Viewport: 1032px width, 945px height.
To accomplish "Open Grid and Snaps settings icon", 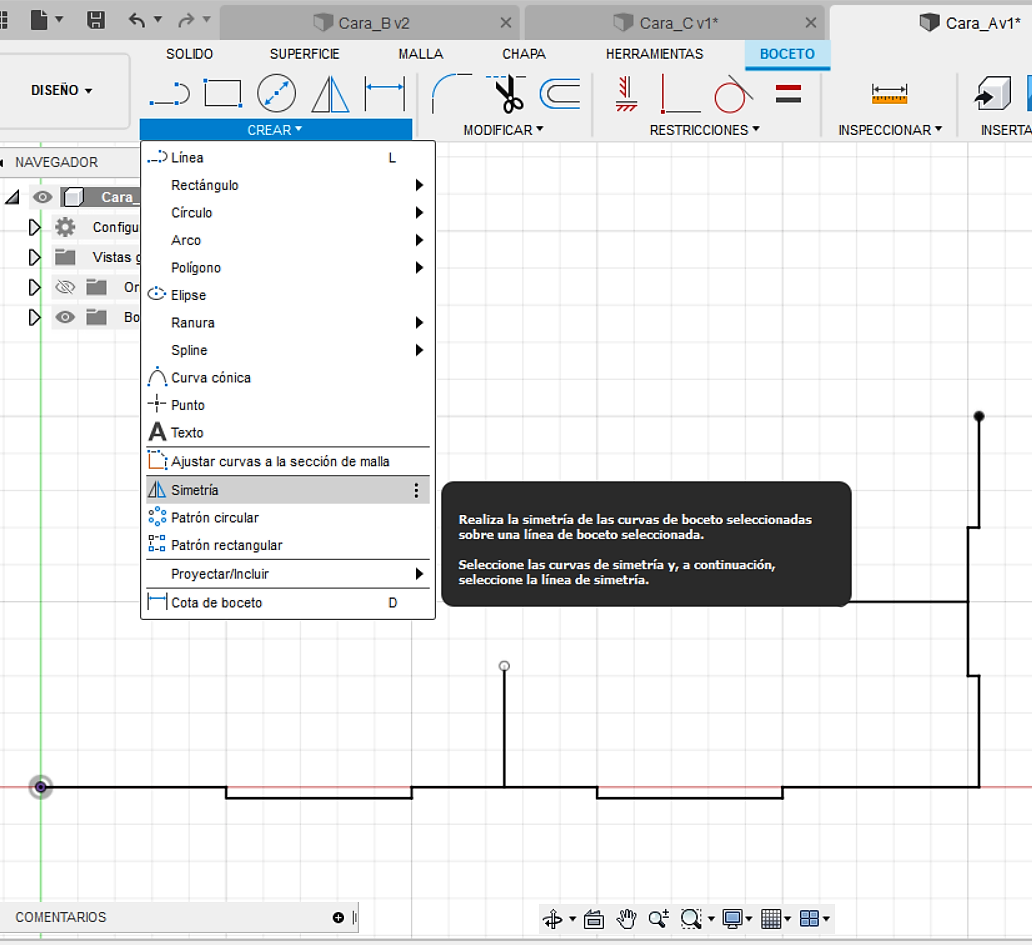I will click(x=771, y=919).
